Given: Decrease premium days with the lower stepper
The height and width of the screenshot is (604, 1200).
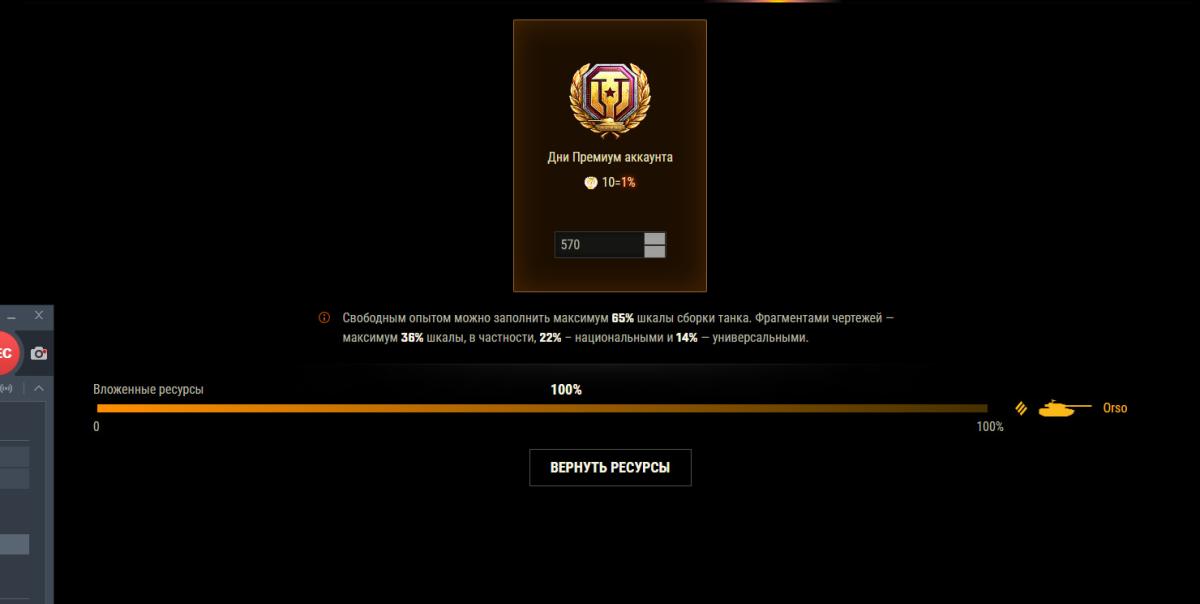Looking at the screenshot, I should [655, 251].
